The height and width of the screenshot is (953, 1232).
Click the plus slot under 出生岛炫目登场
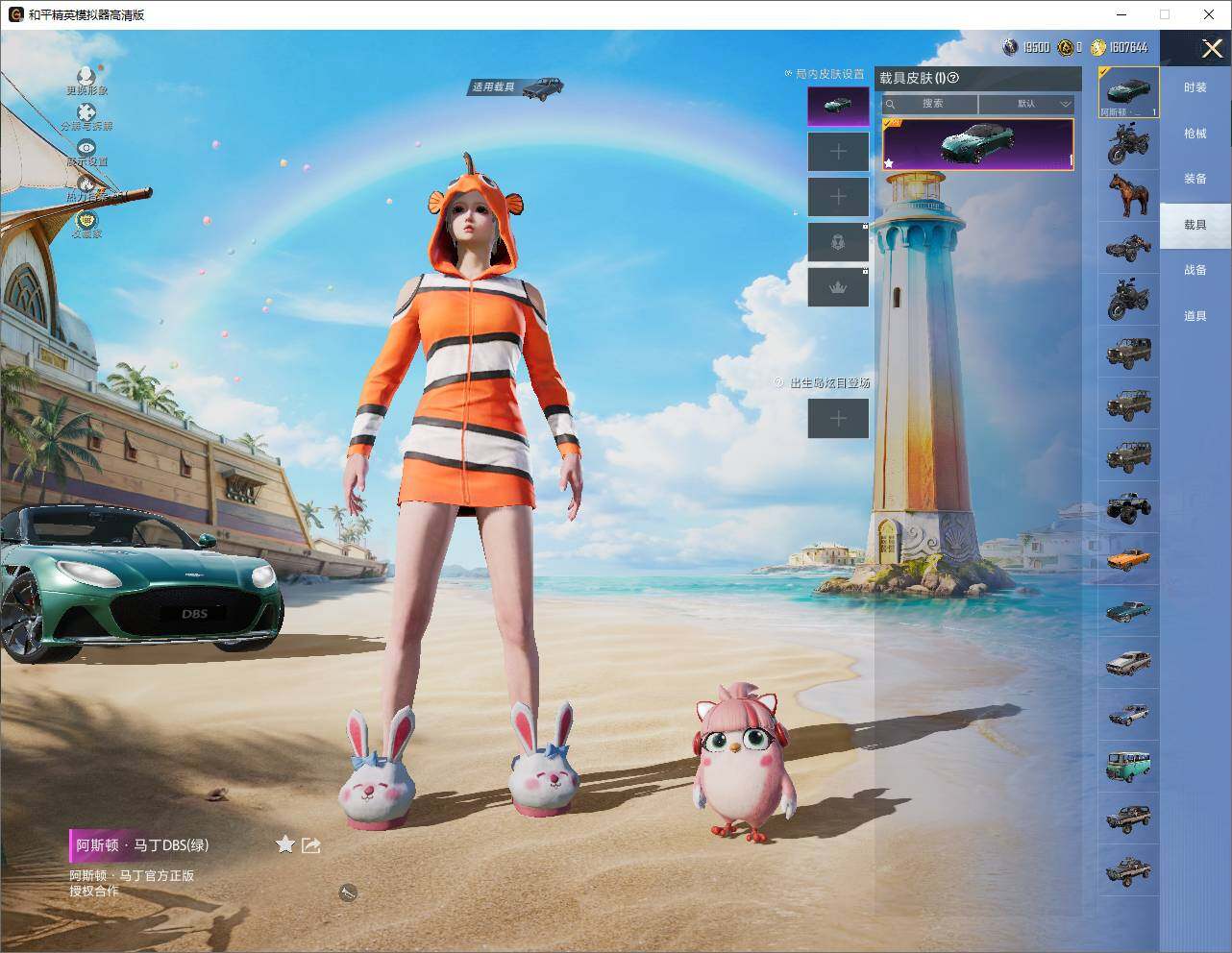pyautogui.click(x=838, y=418)
